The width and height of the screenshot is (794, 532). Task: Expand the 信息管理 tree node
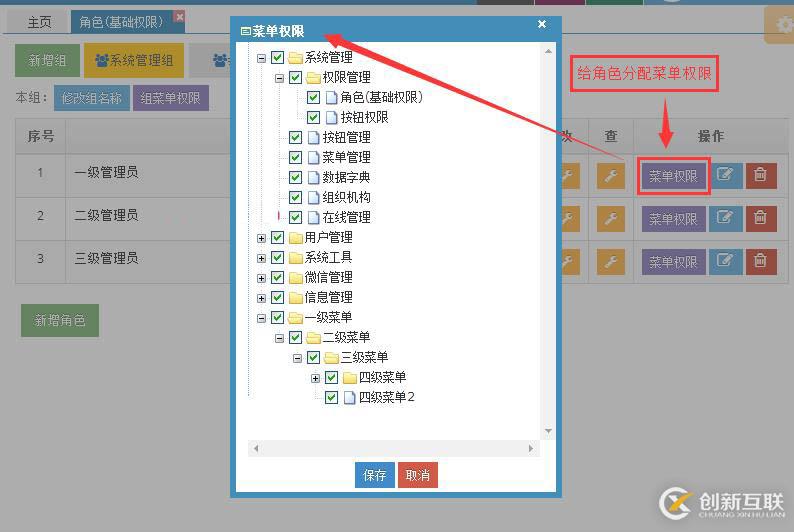coord(261,298)
